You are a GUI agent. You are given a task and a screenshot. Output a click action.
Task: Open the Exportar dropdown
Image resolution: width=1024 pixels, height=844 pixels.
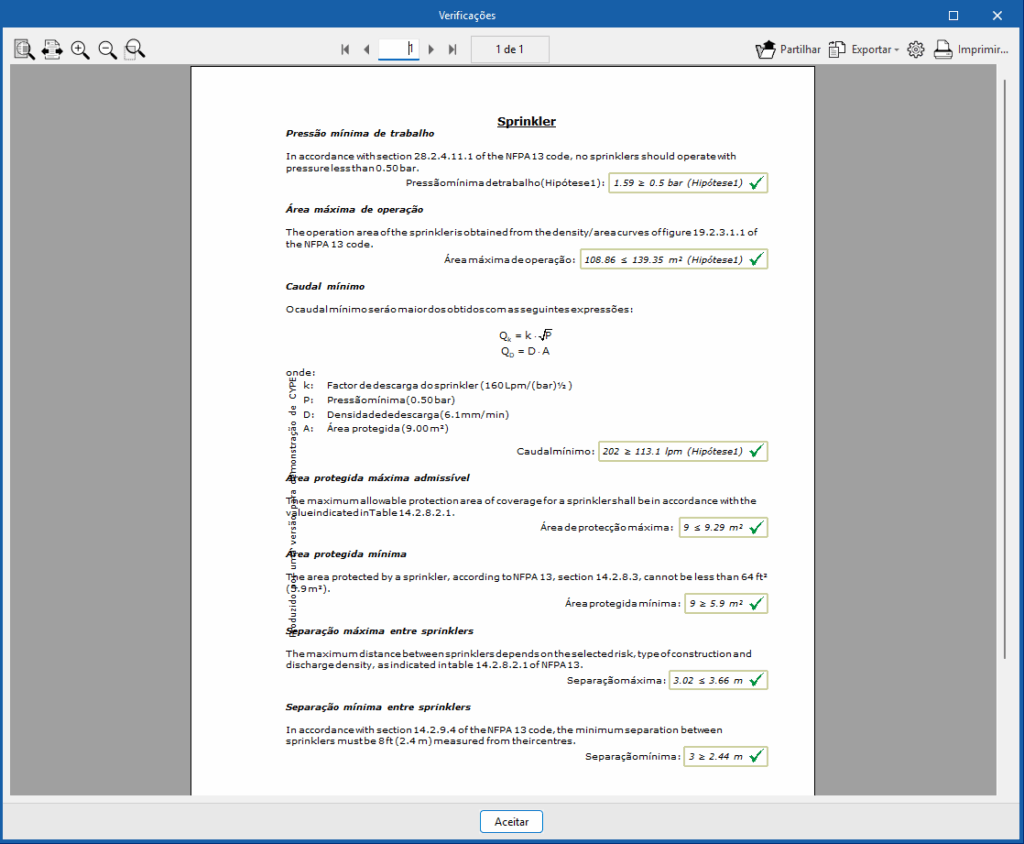tap(864, 49)
